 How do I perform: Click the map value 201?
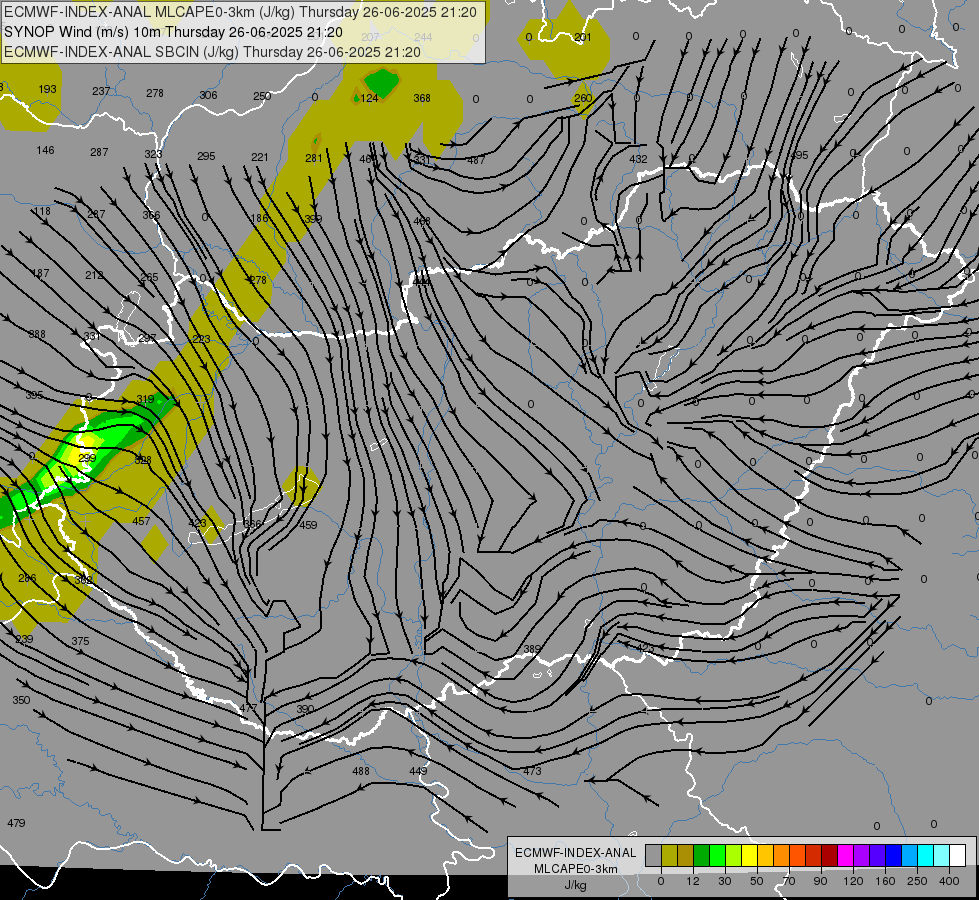(x=583, y=37)
